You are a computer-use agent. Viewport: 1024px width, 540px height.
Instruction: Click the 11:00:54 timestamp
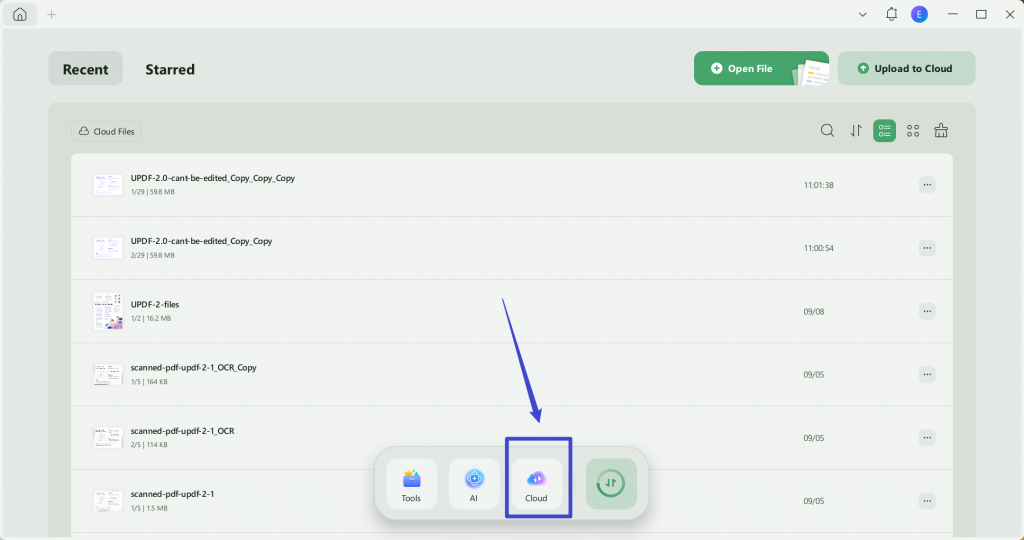(818, 248)
